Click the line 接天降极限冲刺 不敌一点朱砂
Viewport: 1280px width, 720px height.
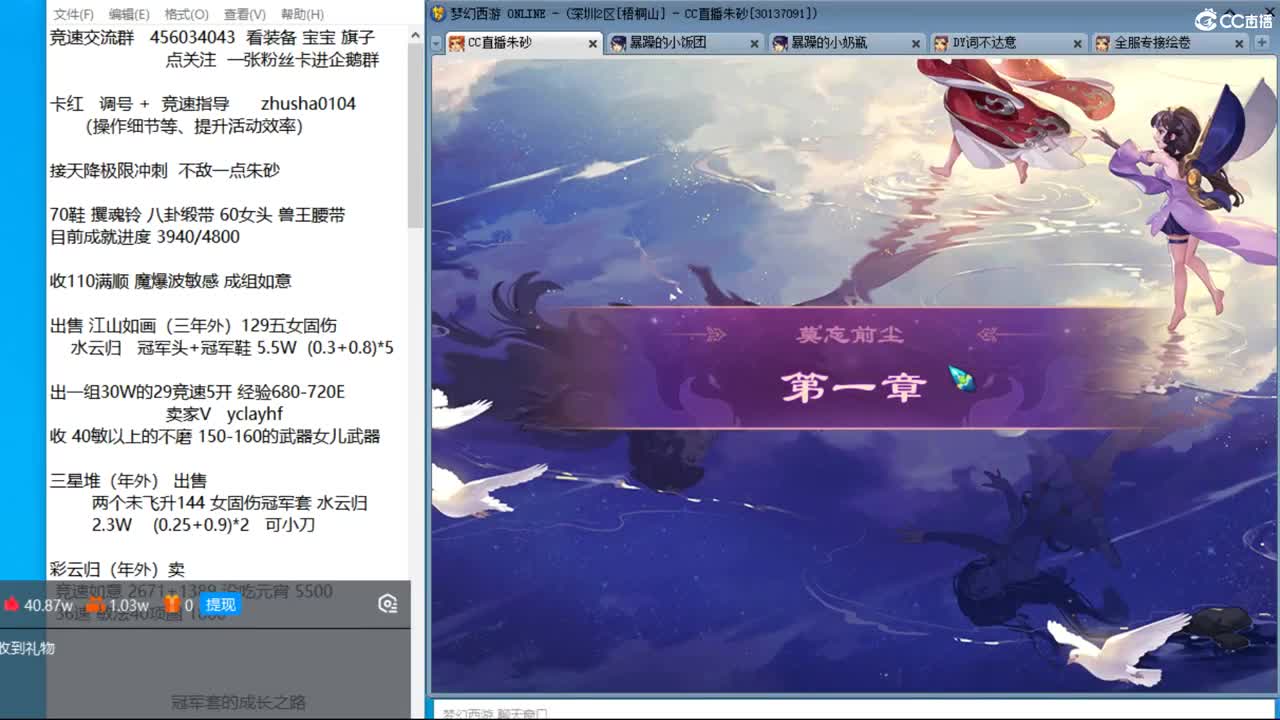(165, 171)
